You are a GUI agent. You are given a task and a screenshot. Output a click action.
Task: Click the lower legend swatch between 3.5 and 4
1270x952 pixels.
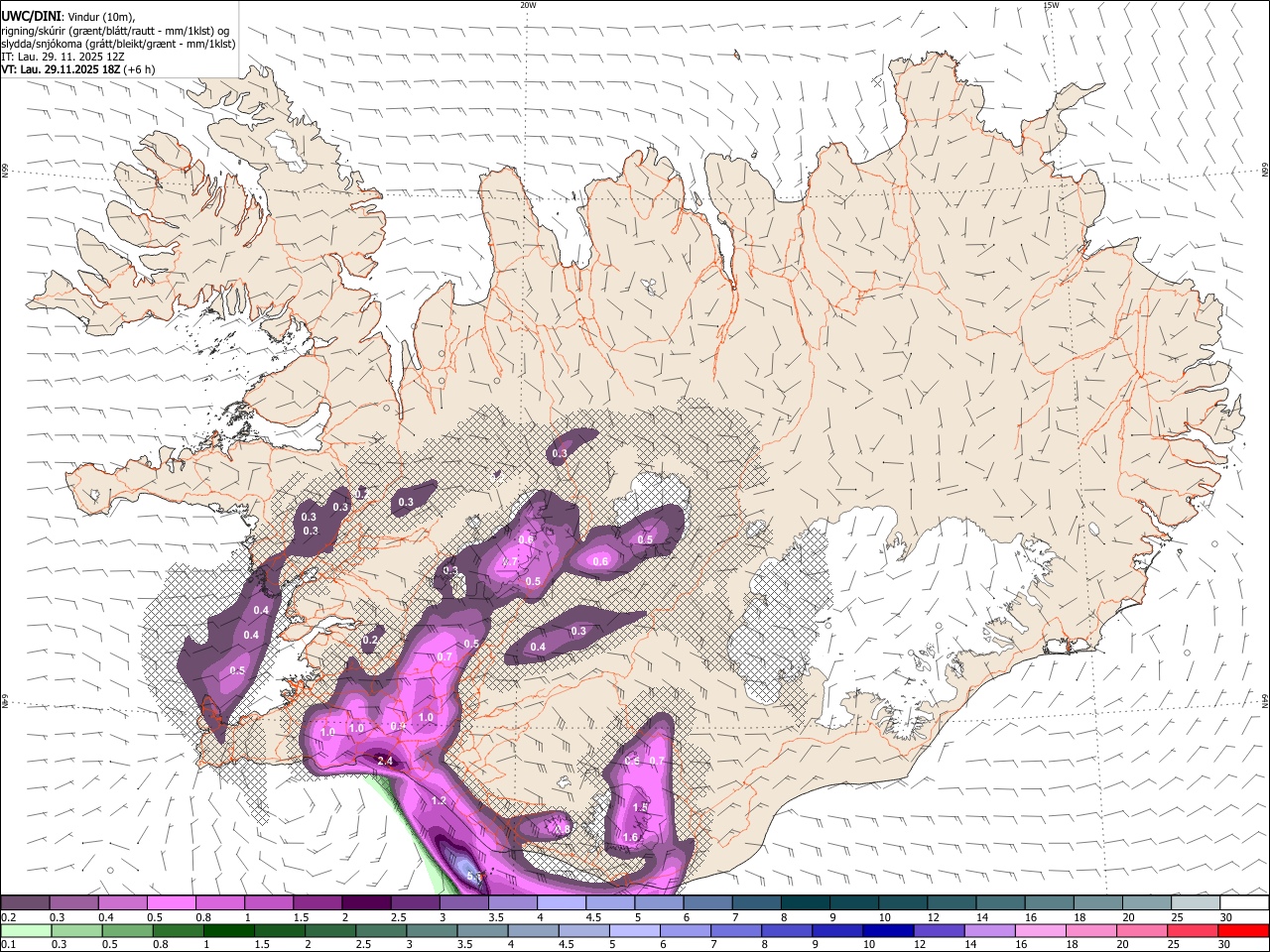tap(482, 931)
